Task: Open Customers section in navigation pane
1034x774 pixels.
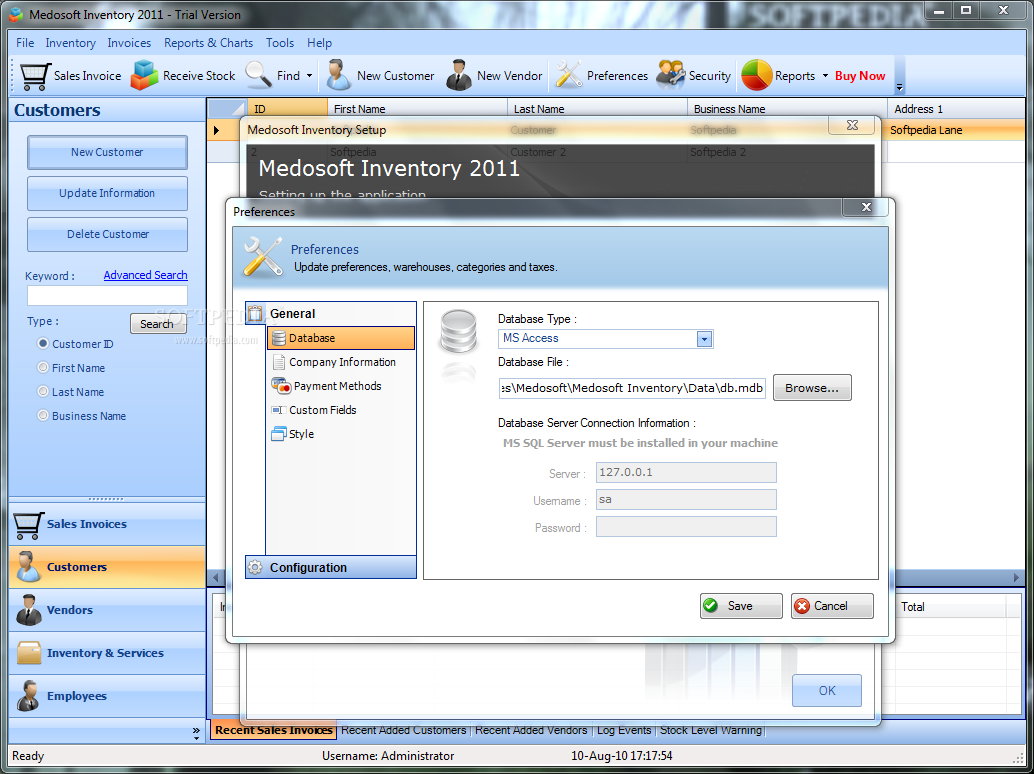Action: [x=107, y=567]
